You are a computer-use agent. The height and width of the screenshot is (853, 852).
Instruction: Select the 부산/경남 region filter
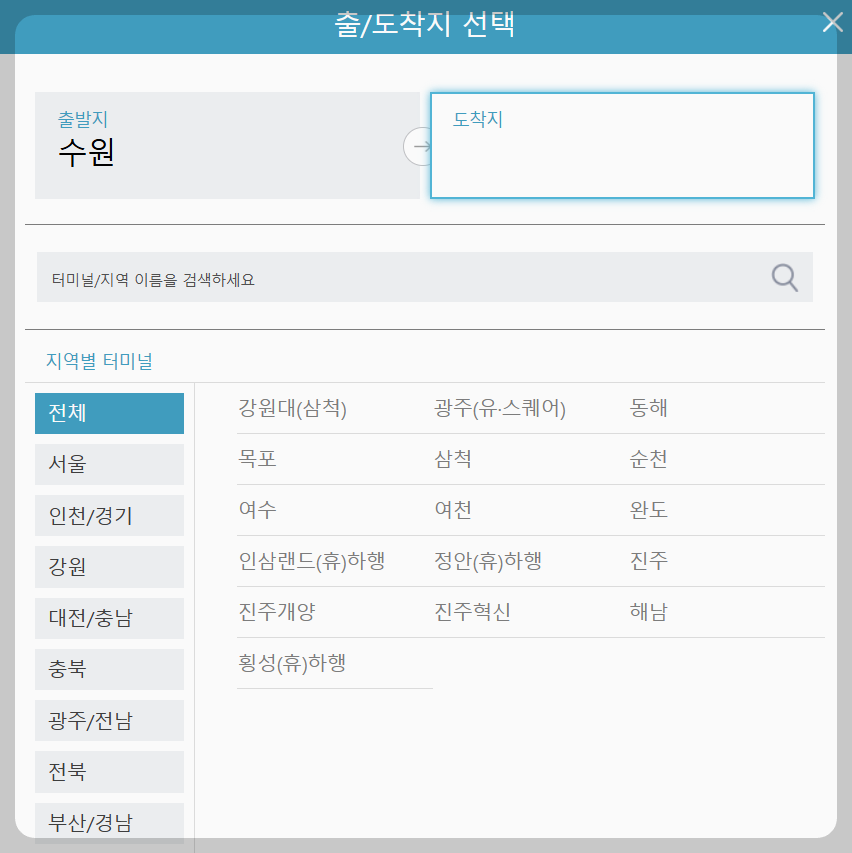pos(109,820)
